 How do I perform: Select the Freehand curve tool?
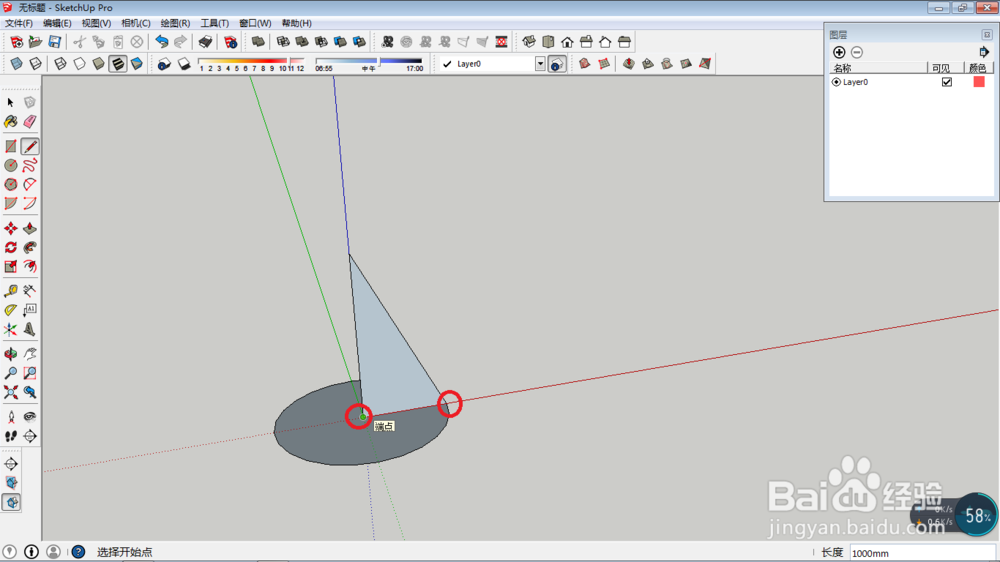[29, 165]
